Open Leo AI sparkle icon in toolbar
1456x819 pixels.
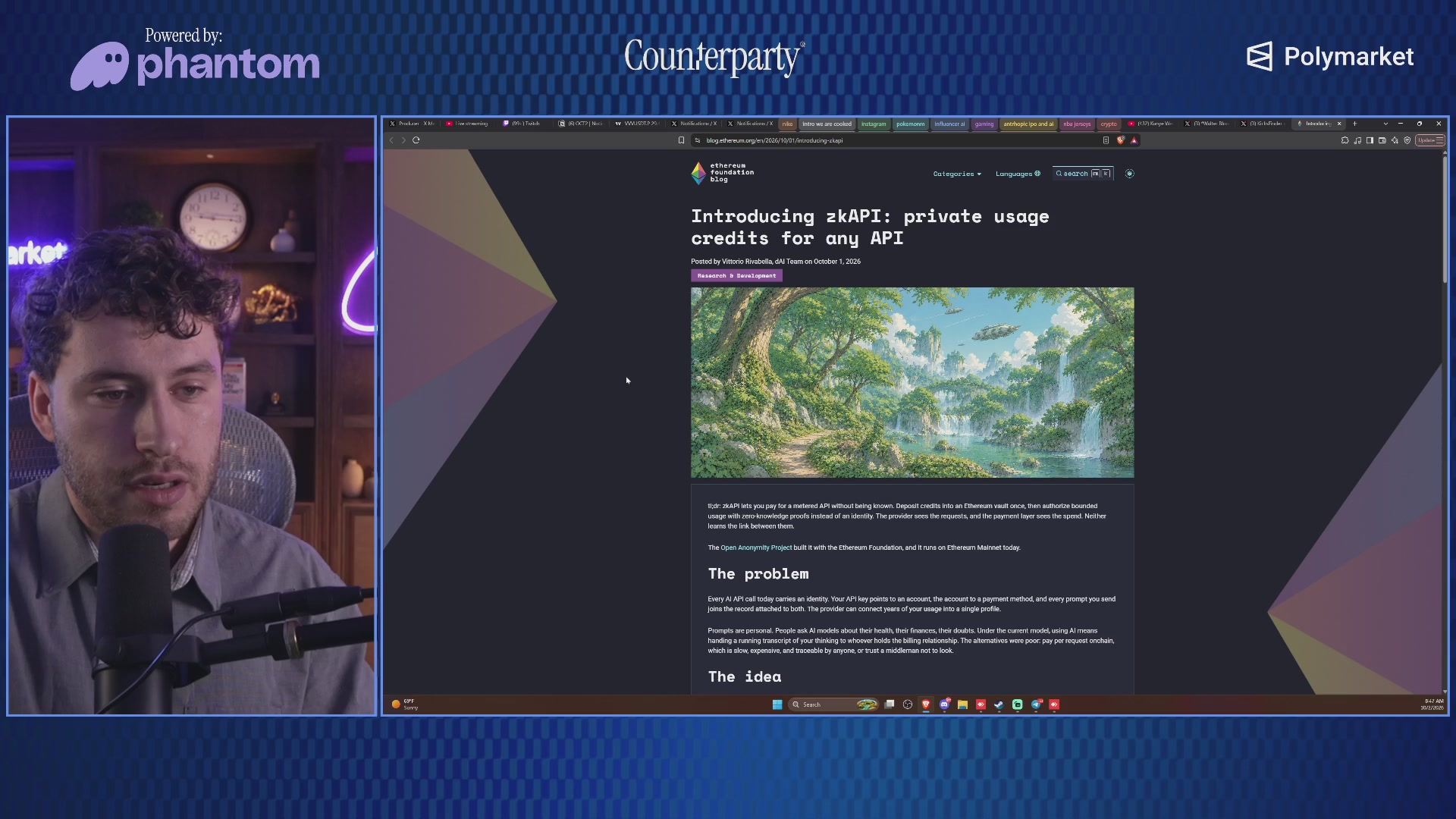click(x=1395, y=140)
